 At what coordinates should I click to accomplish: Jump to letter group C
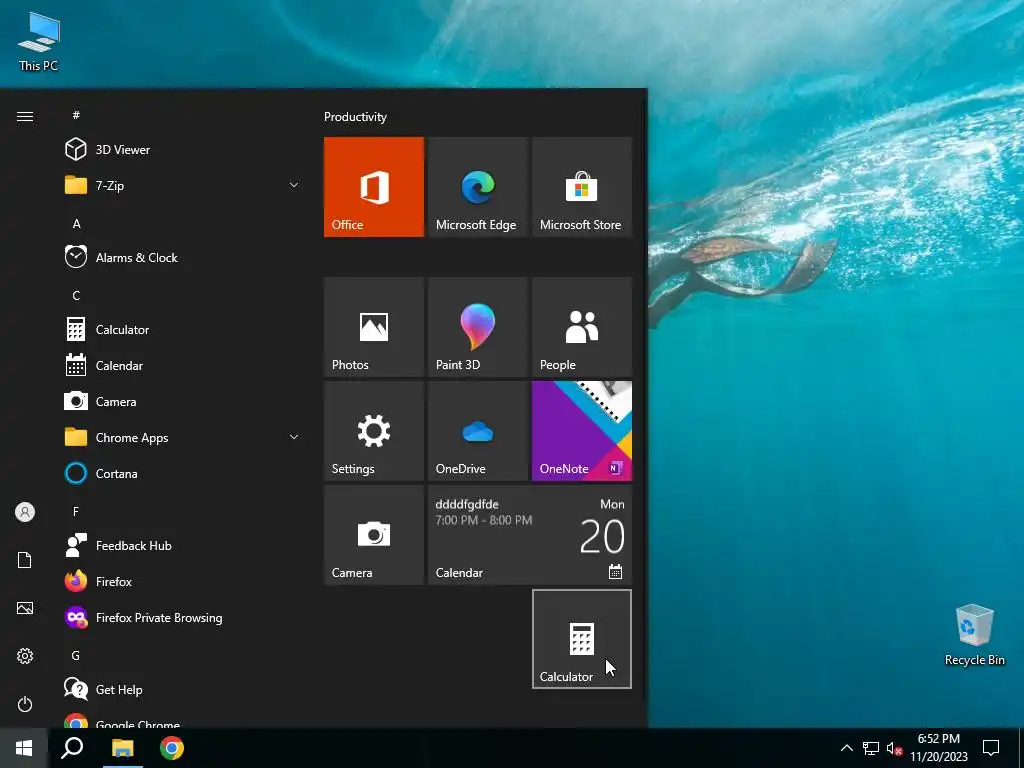[x=76, y=295]
